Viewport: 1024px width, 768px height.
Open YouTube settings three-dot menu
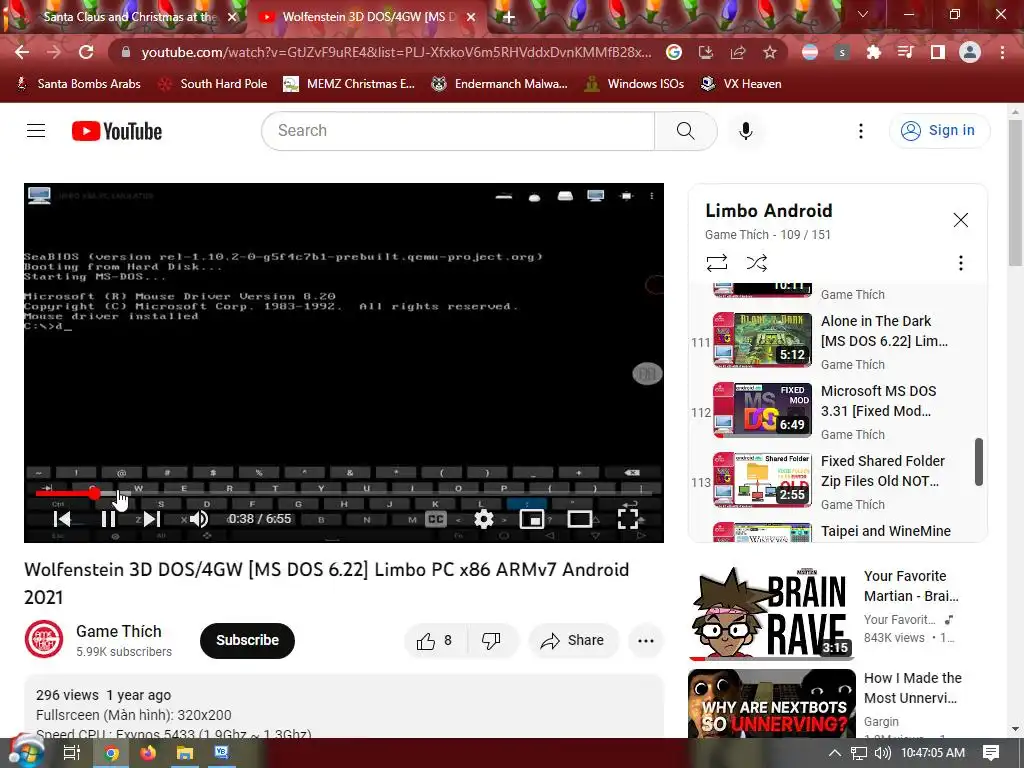point(861,131)
